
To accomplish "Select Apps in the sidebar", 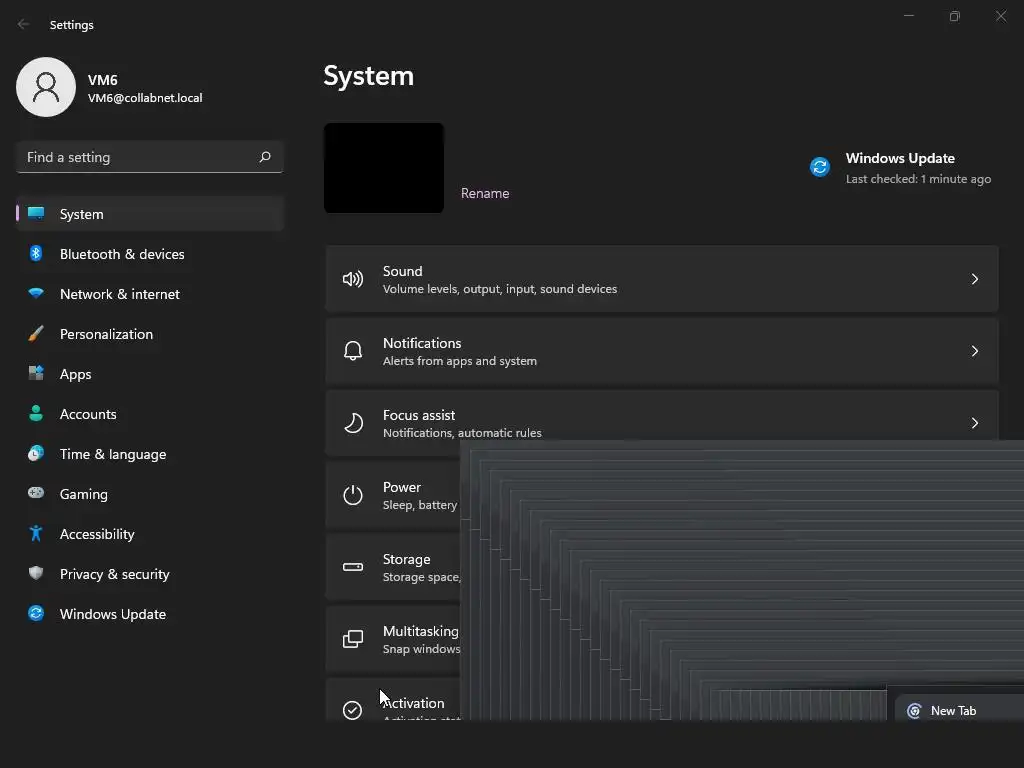I will pos(75,374).
